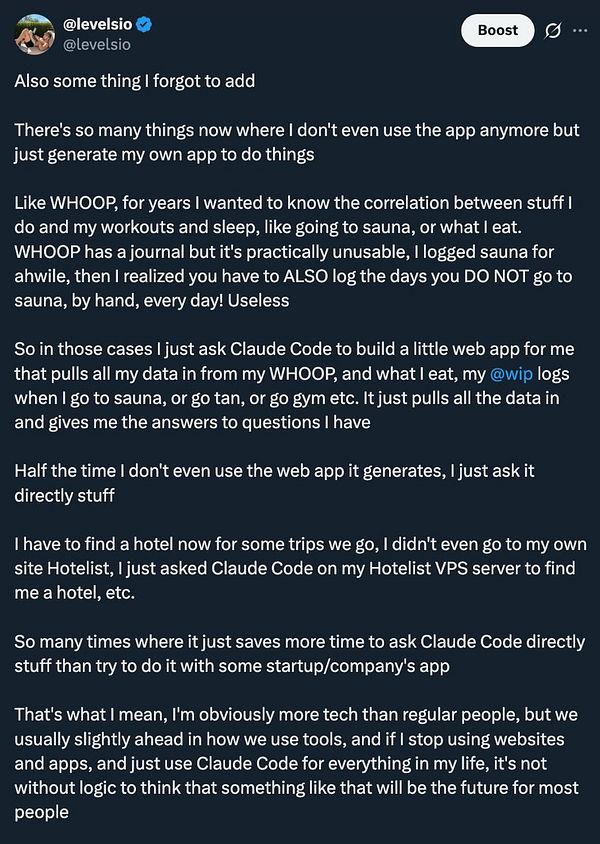Click the paragraph starting 'So many times where'

coord(300,653)
